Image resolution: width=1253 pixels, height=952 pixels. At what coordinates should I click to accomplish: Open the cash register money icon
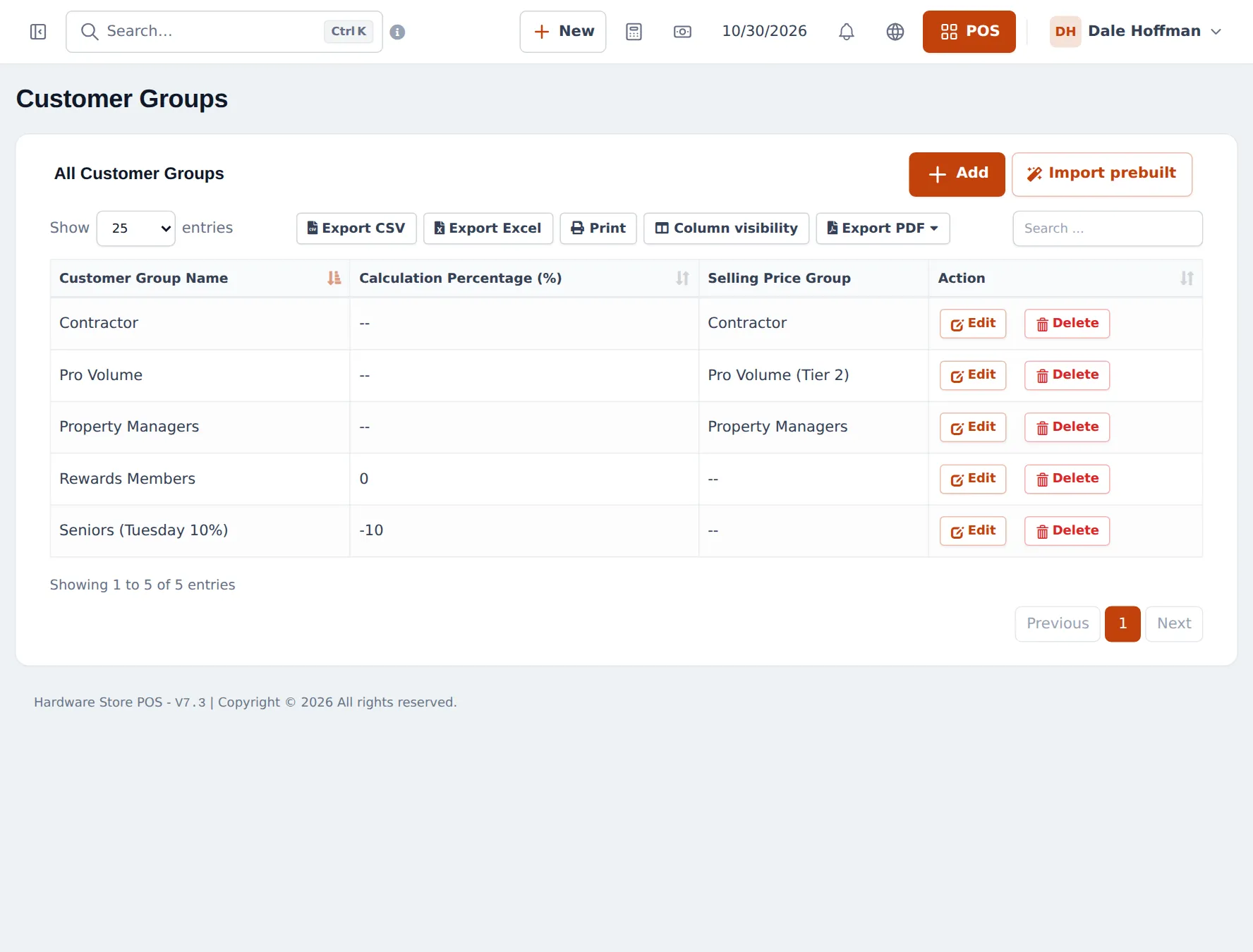(x=682, y=32)
